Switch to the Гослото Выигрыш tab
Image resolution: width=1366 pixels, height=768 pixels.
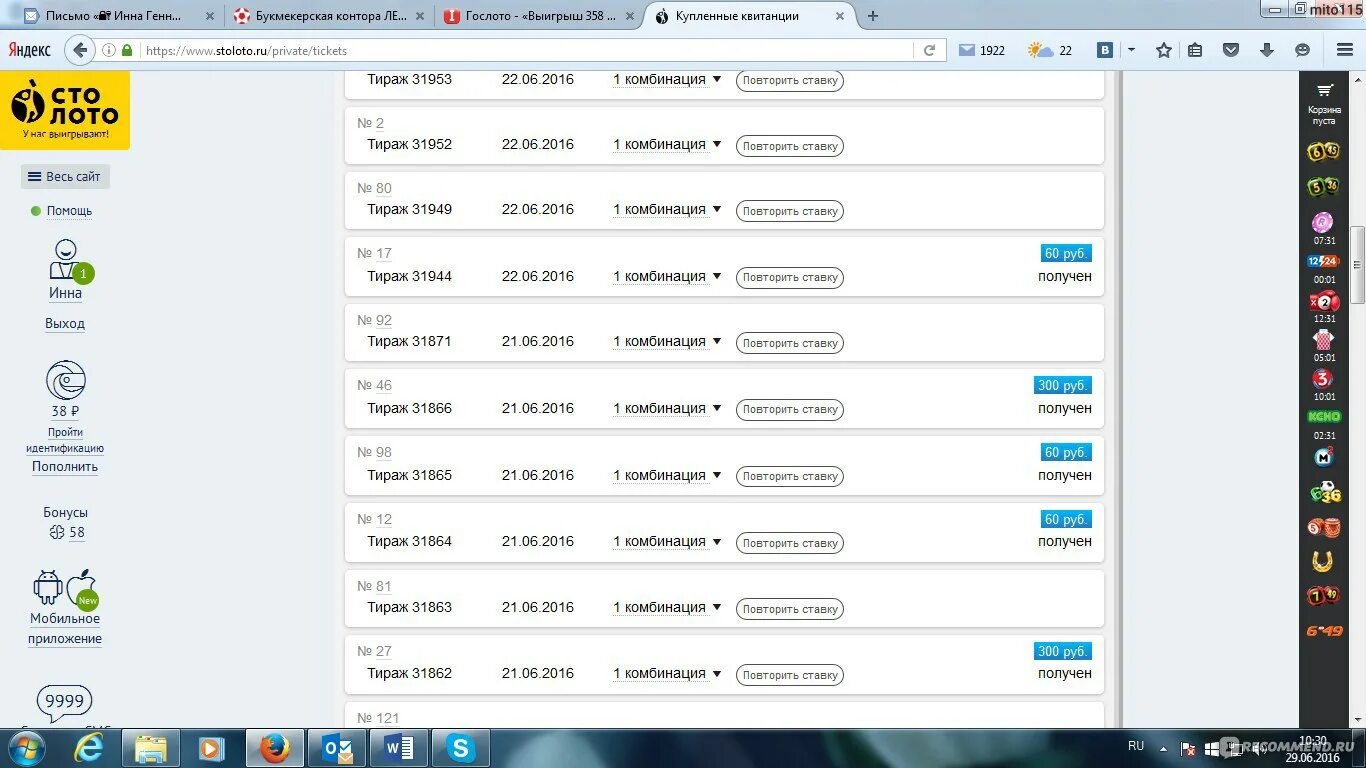tap(539, 16)
